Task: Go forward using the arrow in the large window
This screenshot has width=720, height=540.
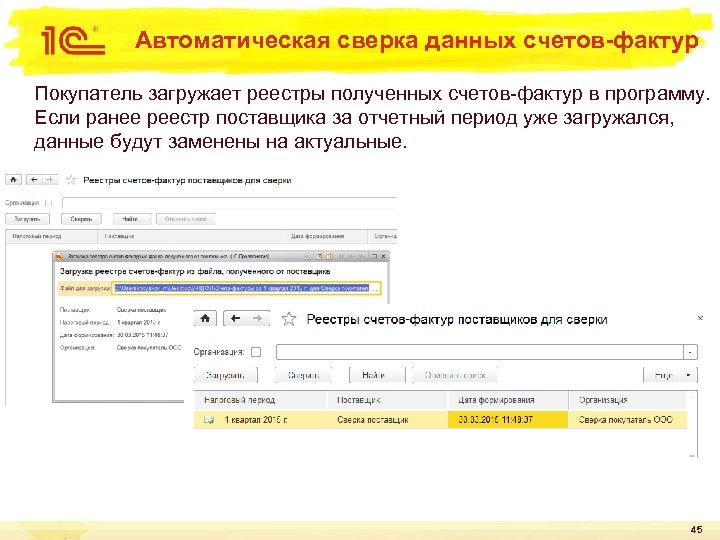Action: 258,318
